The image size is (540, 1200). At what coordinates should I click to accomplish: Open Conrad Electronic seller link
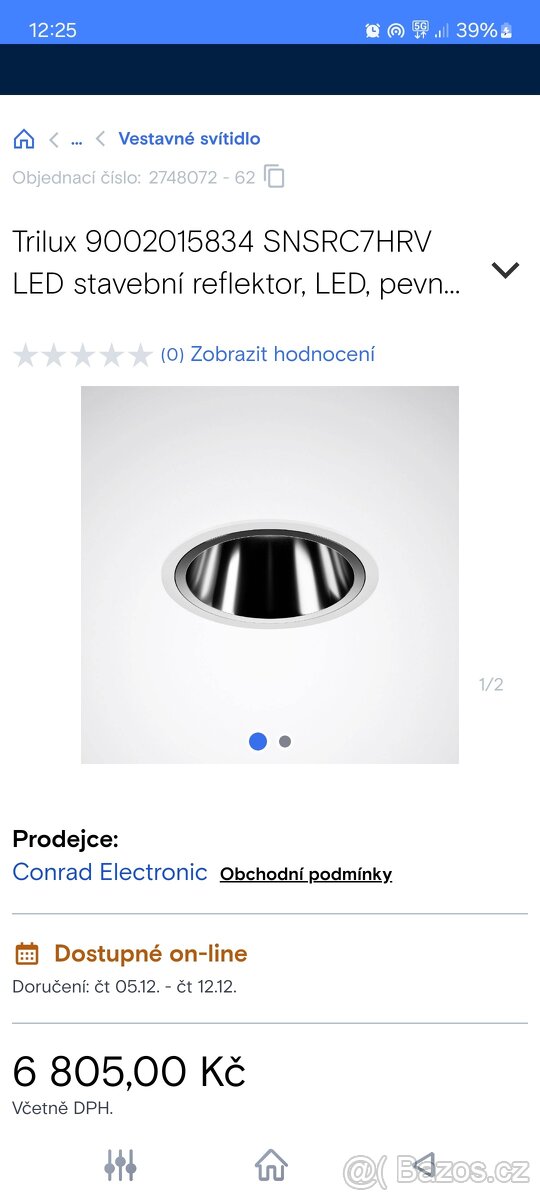click(110, 872)
